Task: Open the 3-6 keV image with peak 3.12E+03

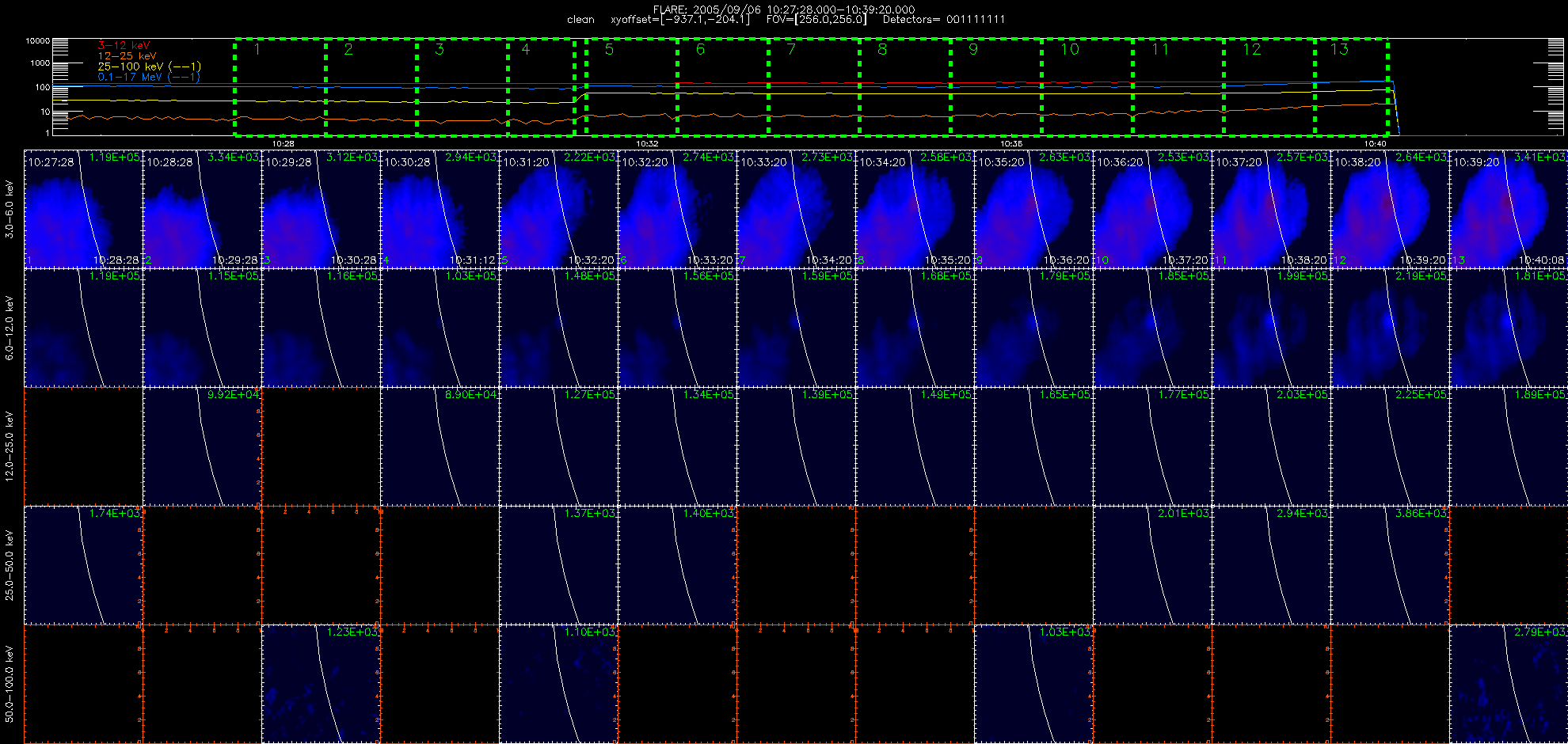Action: (321, 209)
